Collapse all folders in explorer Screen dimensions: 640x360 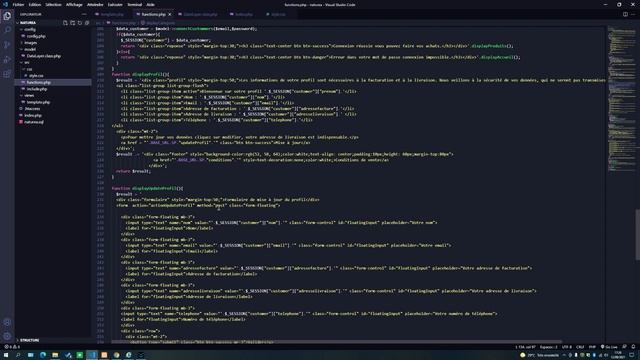click(87, 23)
